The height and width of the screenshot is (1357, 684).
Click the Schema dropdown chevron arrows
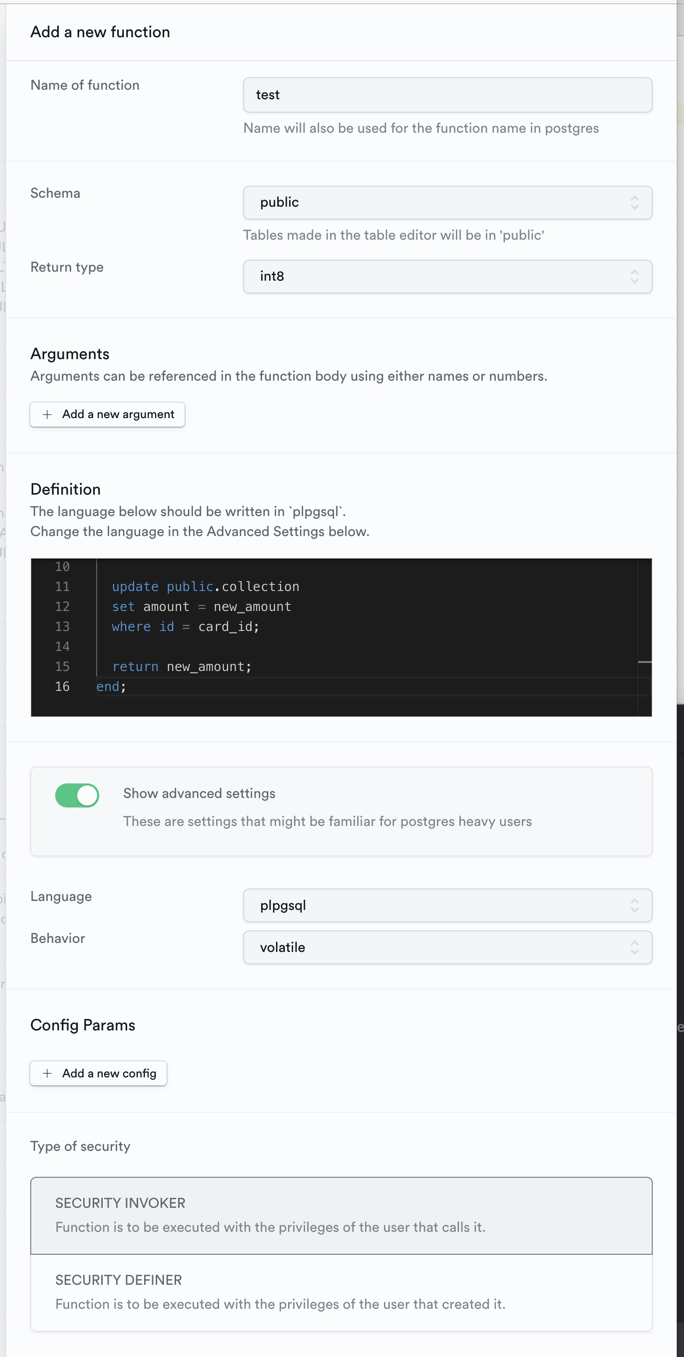(x=634, y=202)
